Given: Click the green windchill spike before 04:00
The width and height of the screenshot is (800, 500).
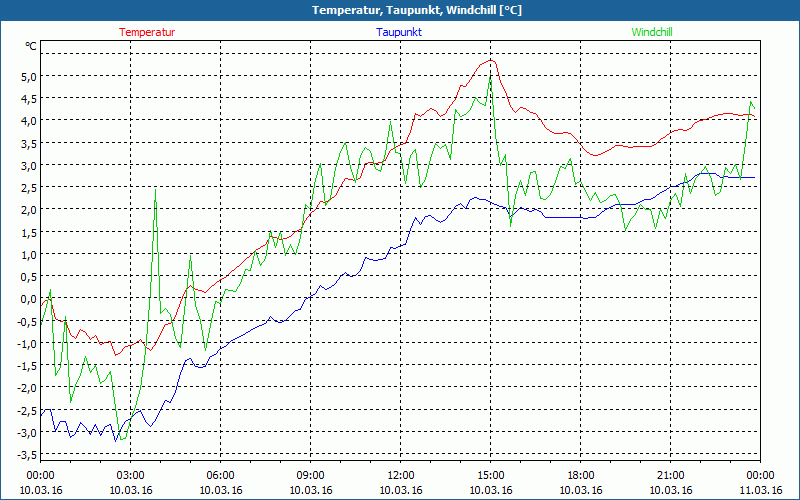Looking at the screenshot, I should coord(156,189).
